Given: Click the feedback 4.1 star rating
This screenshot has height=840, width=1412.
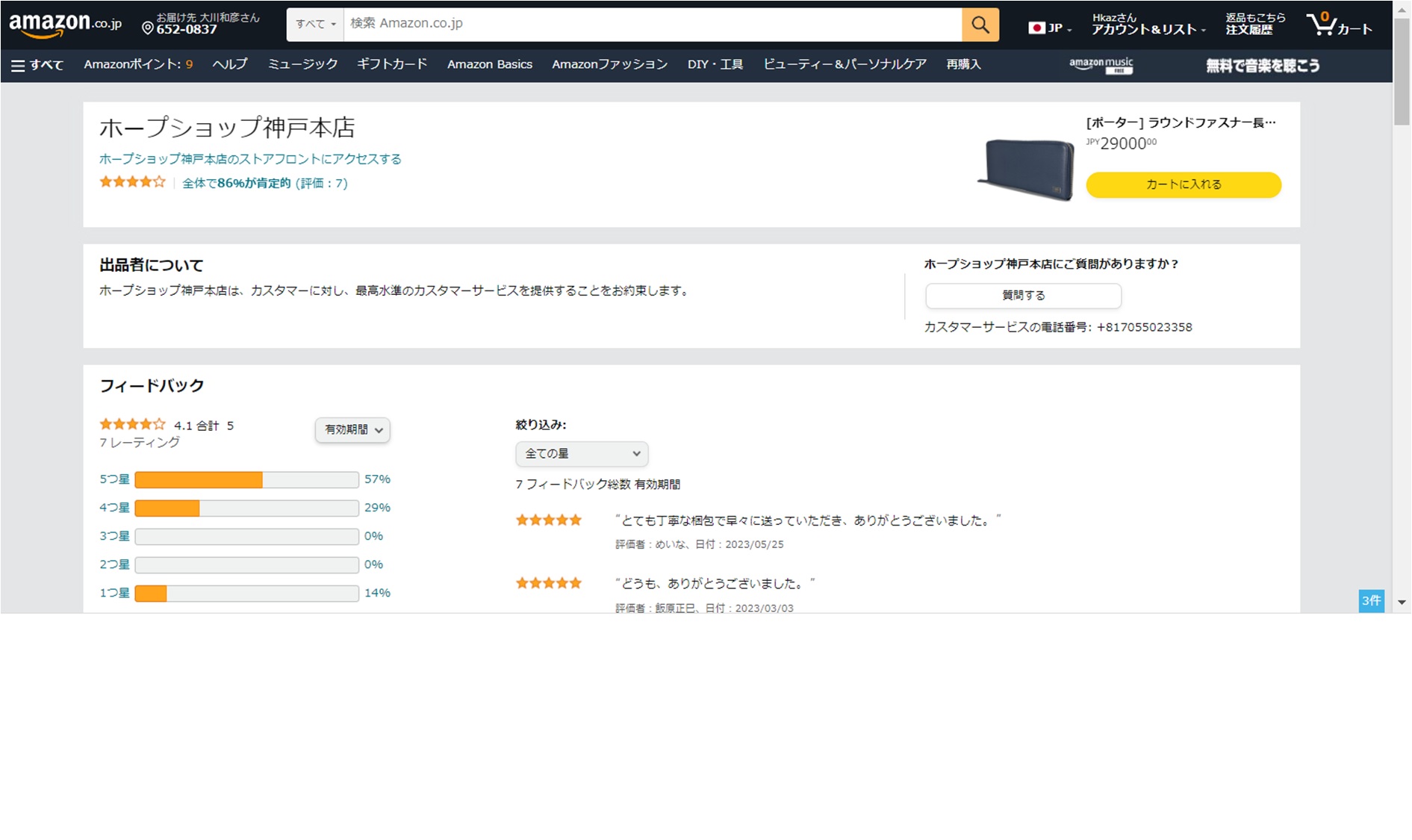Looking at the screenshot, I should point(132,424).
